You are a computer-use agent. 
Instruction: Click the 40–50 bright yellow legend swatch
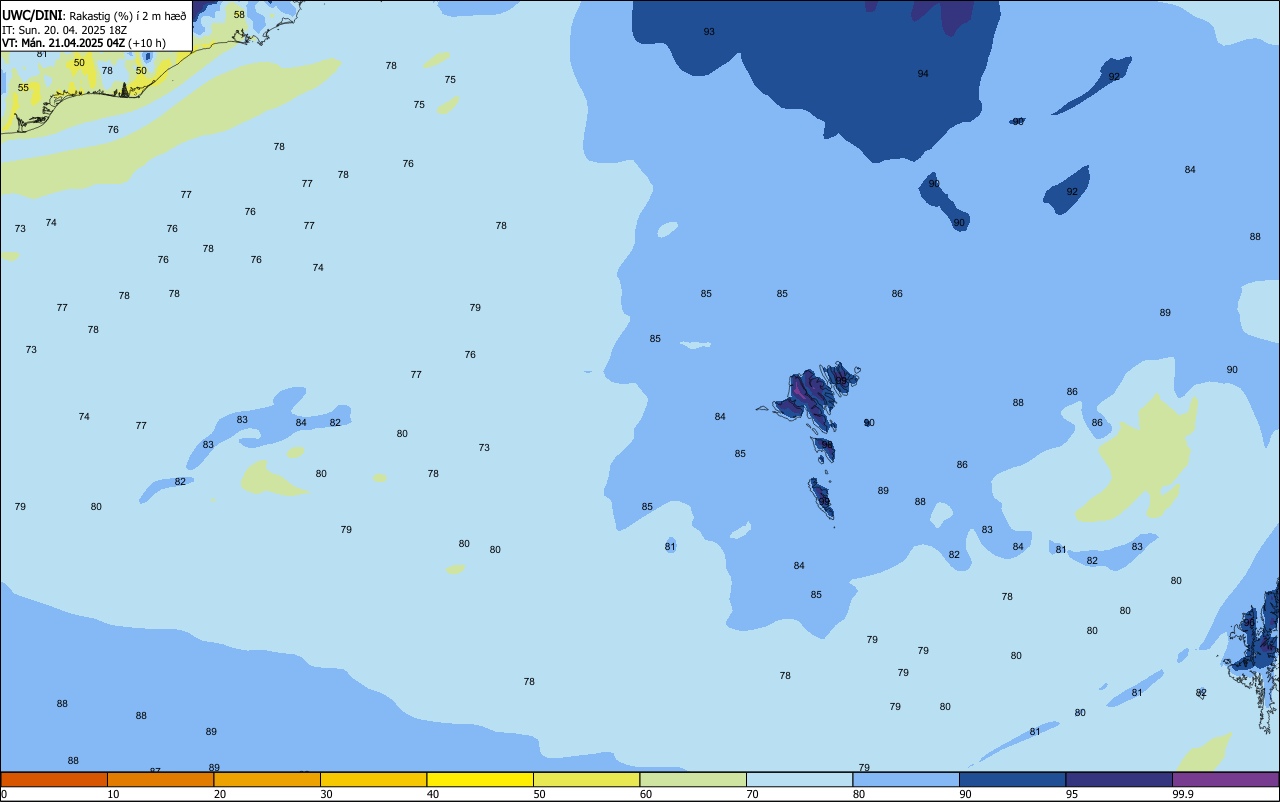pyautogui.click(x=480, y=779)
